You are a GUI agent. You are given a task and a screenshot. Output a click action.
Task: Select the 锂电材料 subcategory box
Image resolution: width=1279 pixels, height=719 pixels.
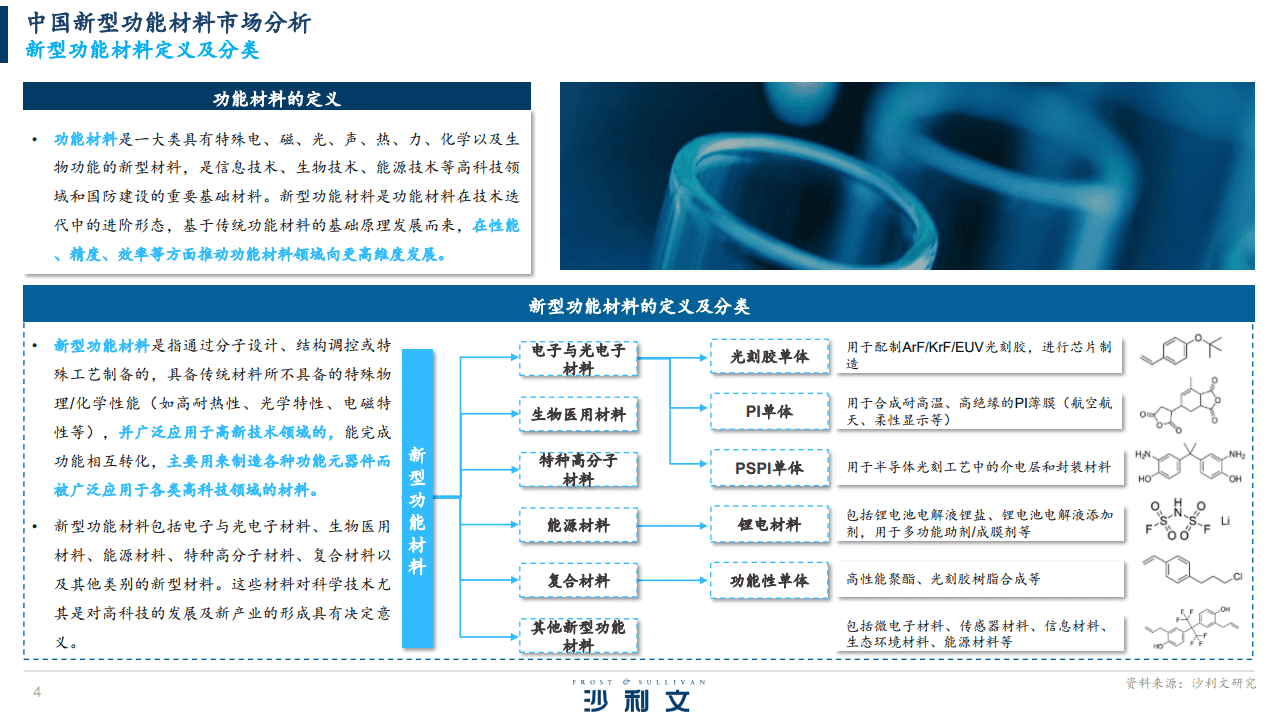coord(769,524)
